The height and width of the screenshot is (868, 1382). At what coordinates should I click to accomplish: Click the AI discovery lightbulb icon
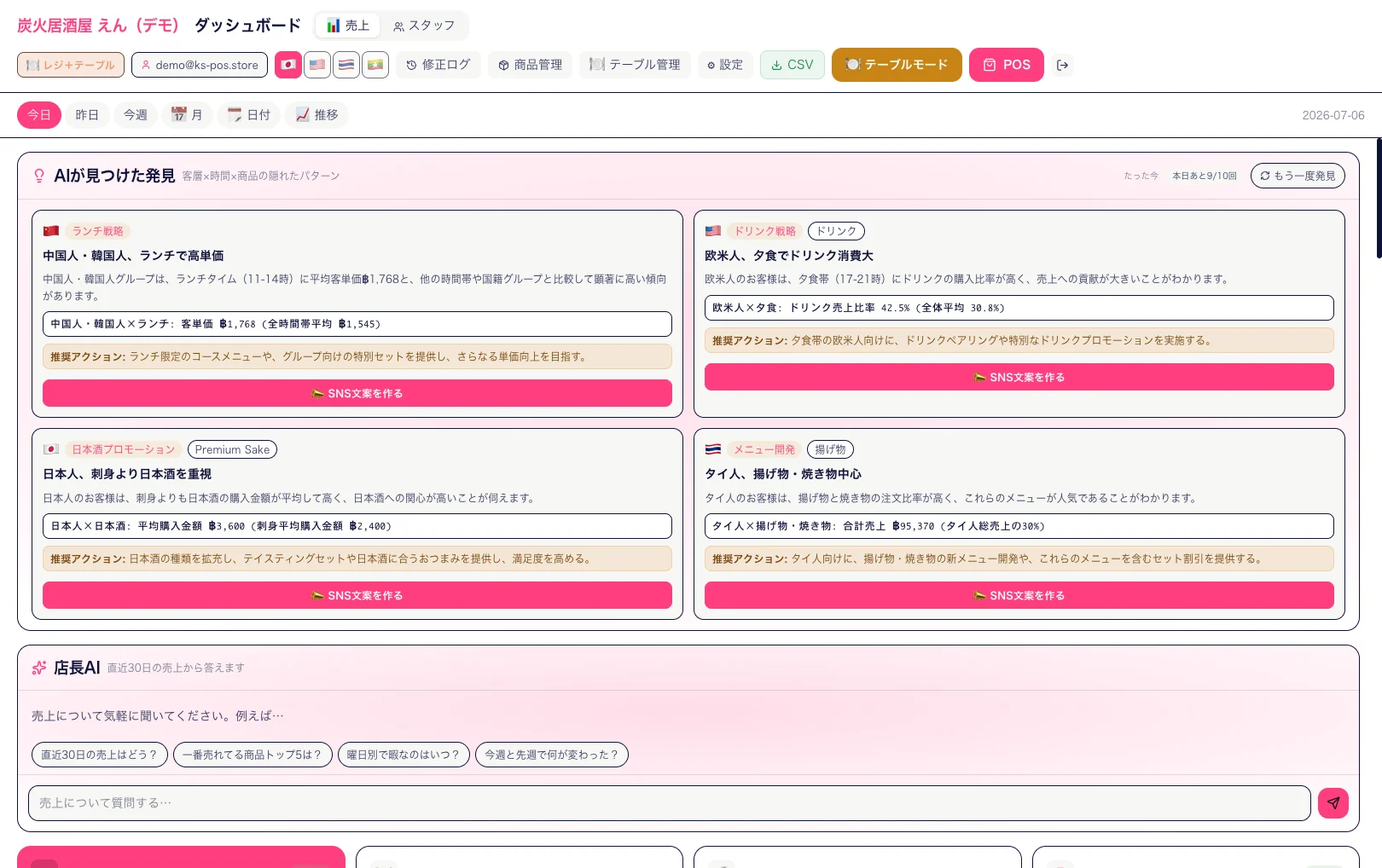click(x=39, y=176)
